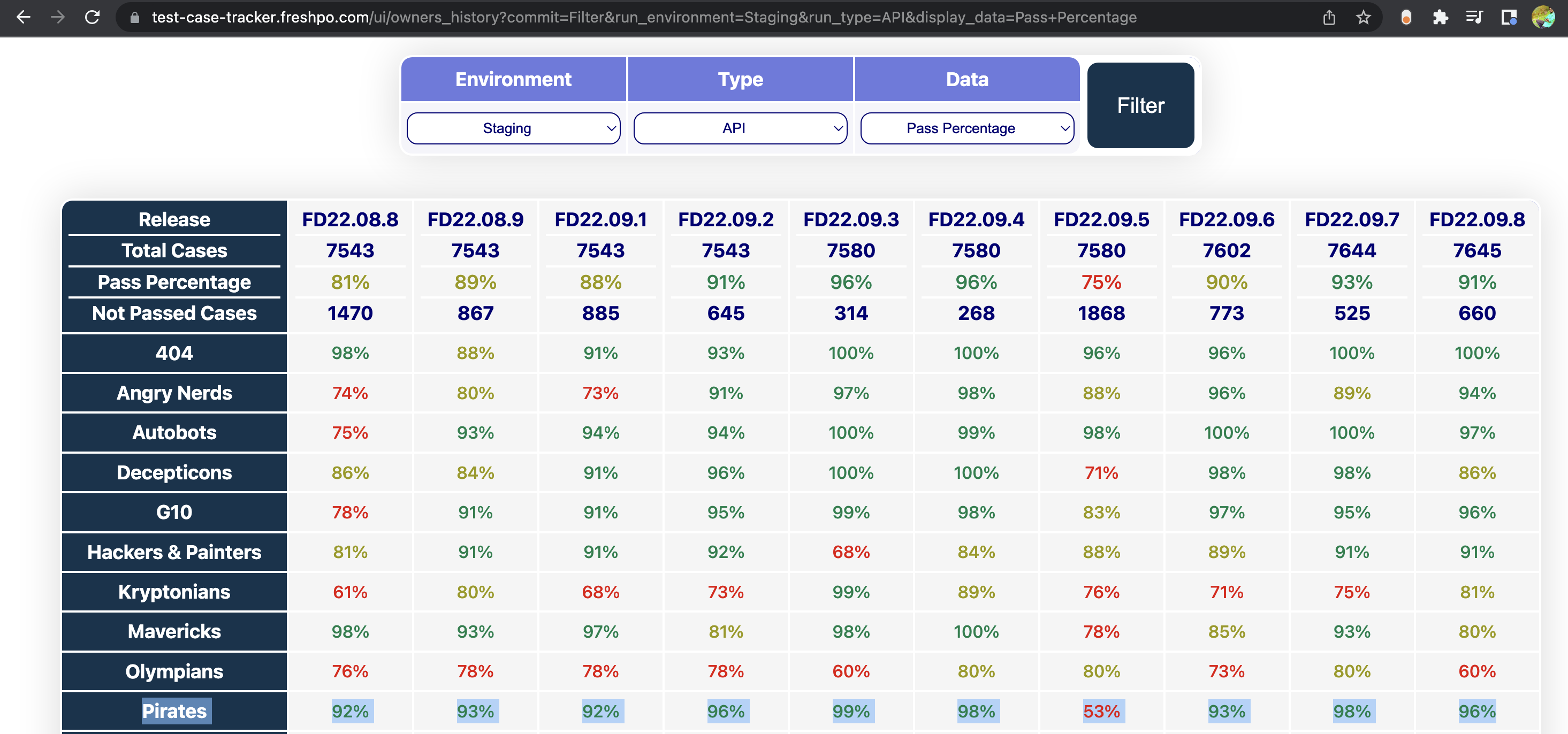Image resolution: width=1568 pixels, height=734 pixels.
Task: Bookmark this page with the star icon
Action: pyautogui.click(x=1363, y=17)
